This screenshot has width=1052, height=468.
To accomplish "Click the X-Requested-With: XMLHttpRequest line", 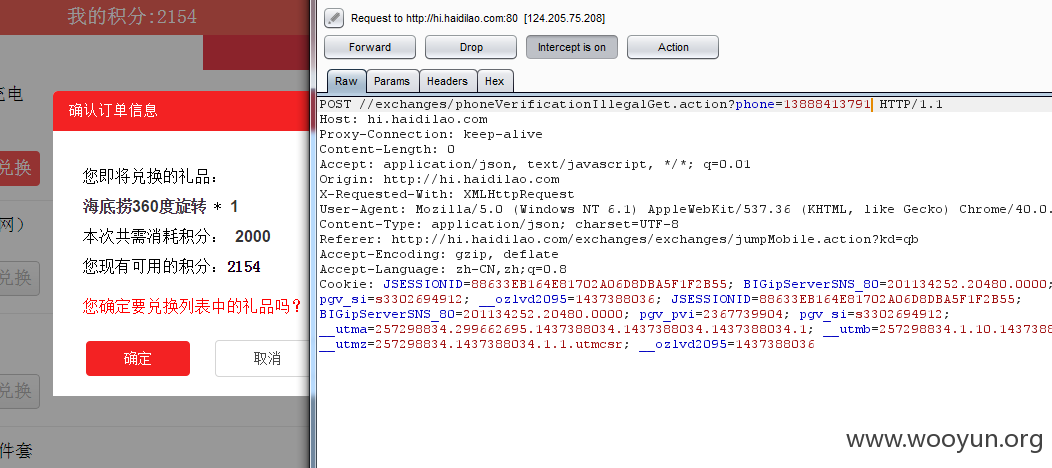I will click(x=447, y=194).
